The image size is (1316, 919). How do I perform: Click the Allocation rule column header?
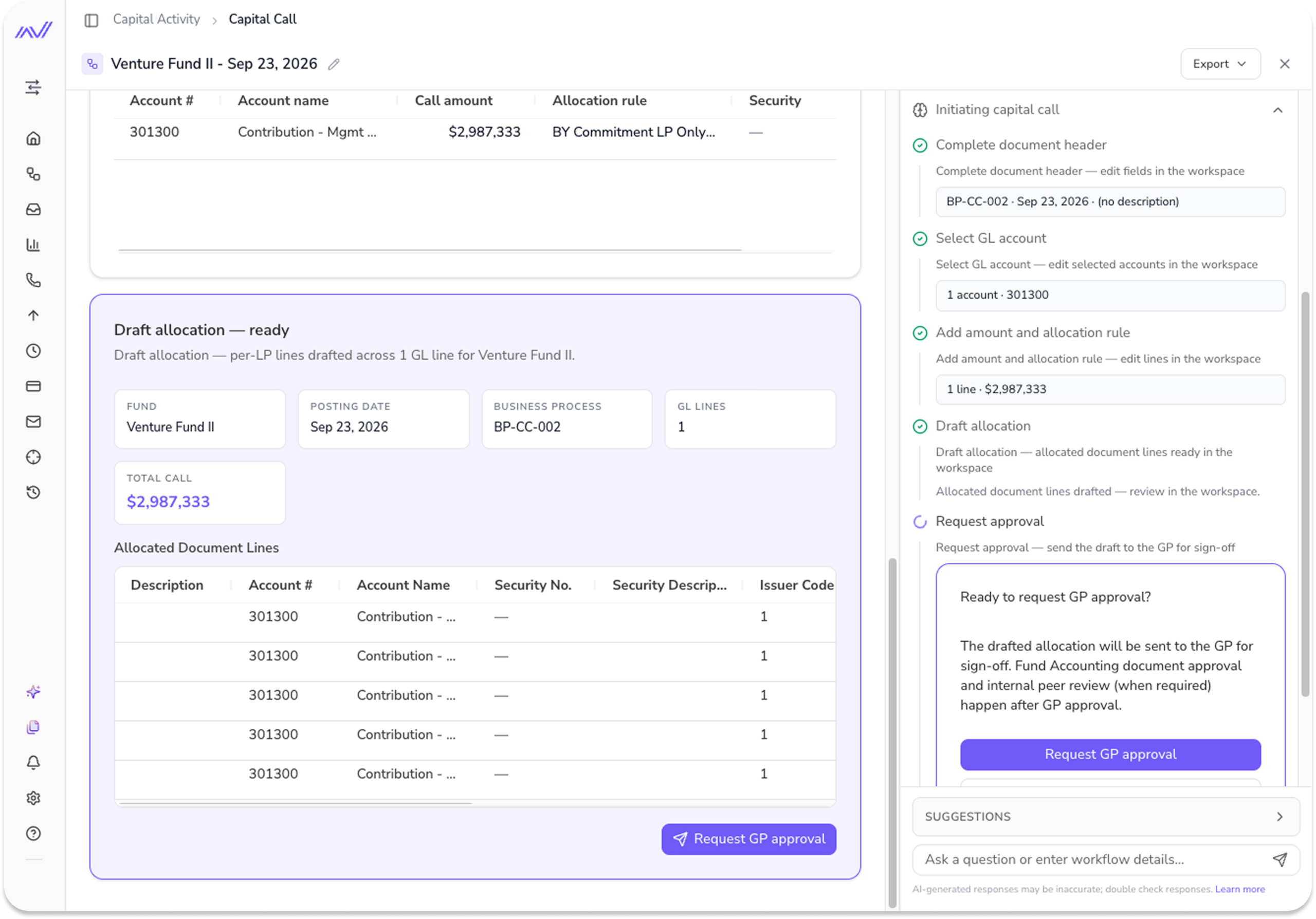(599, 100)
